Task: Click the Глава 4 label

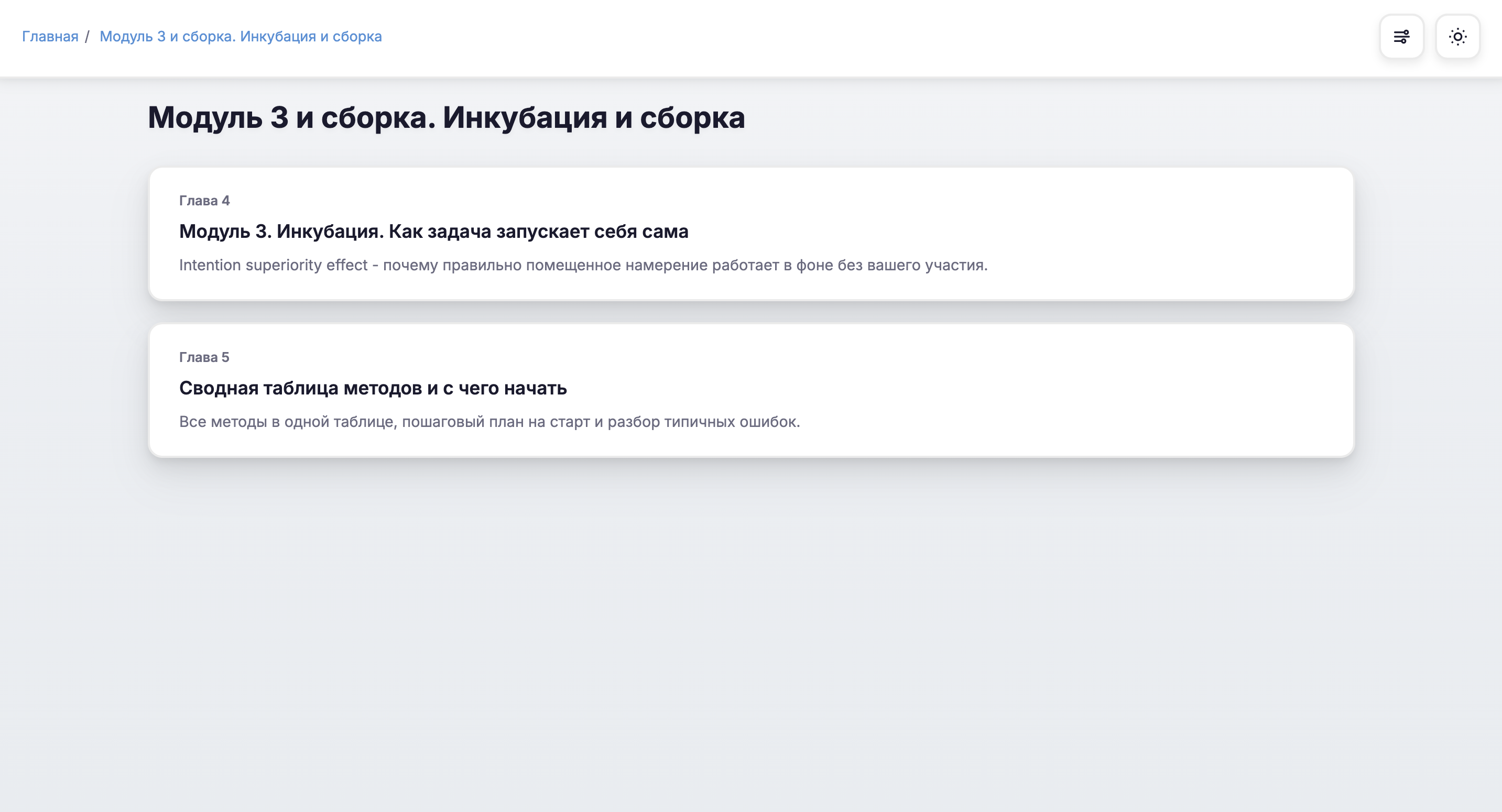Action: 204,201
